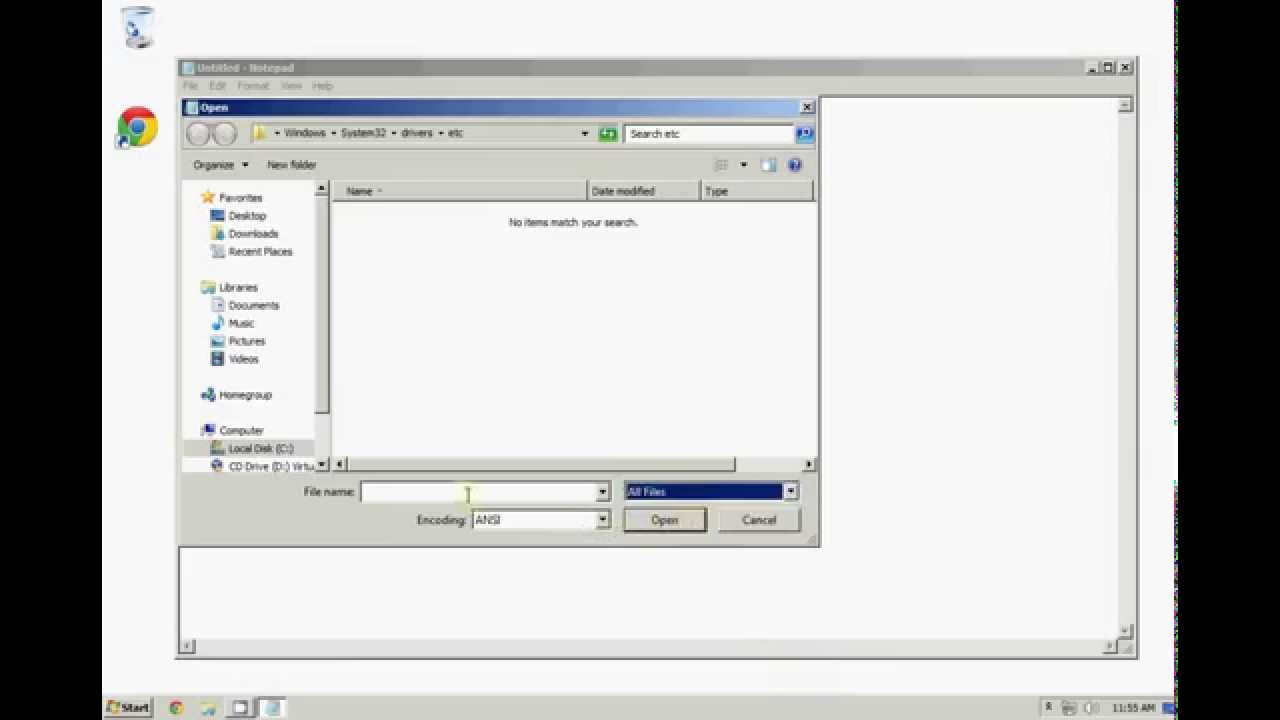Click the clock in the system tray

tap(1133, 708)
